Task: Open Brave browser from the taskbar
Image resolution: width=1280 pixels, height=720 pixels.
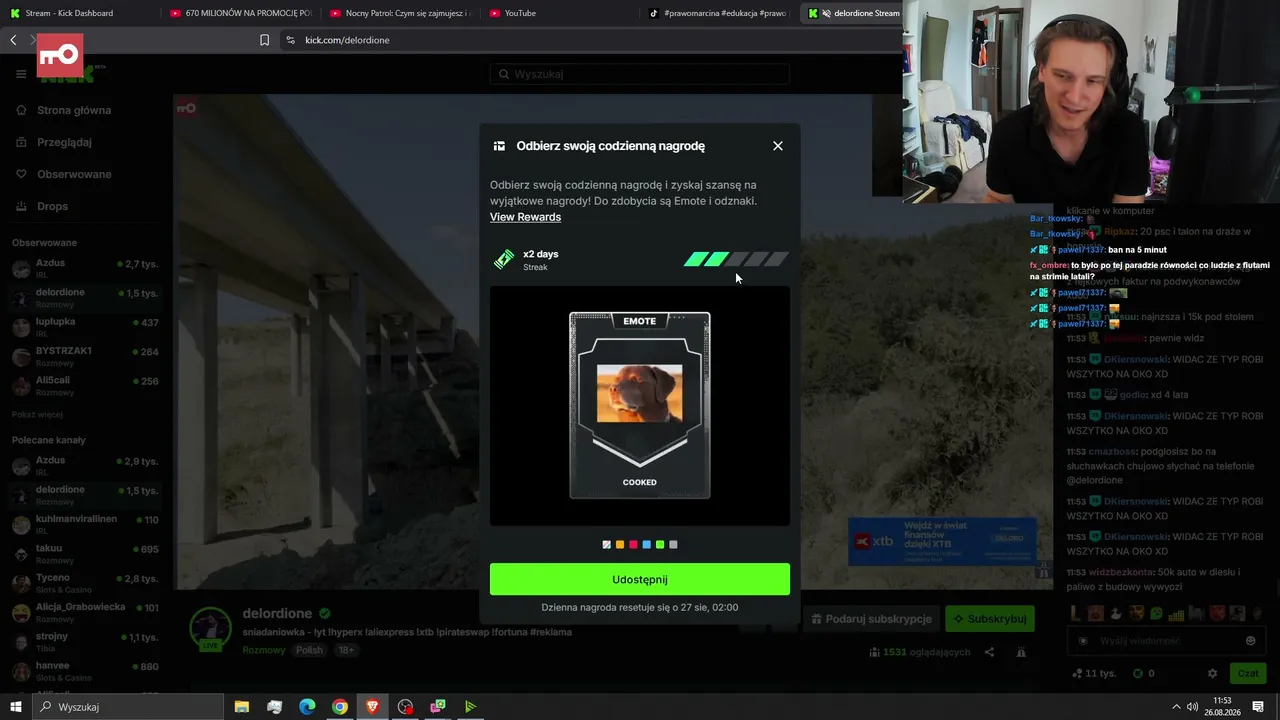Action: coord(373,707)
